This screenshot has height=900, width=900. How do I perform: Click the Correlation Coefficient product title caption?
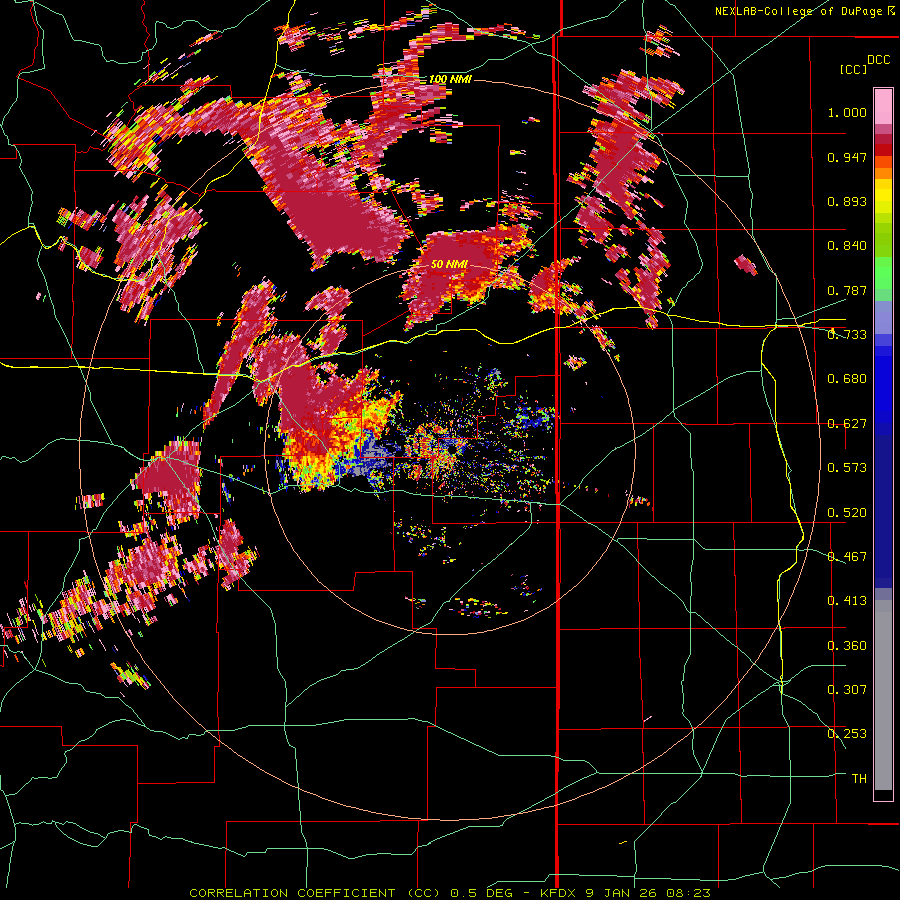click(450, 893)
